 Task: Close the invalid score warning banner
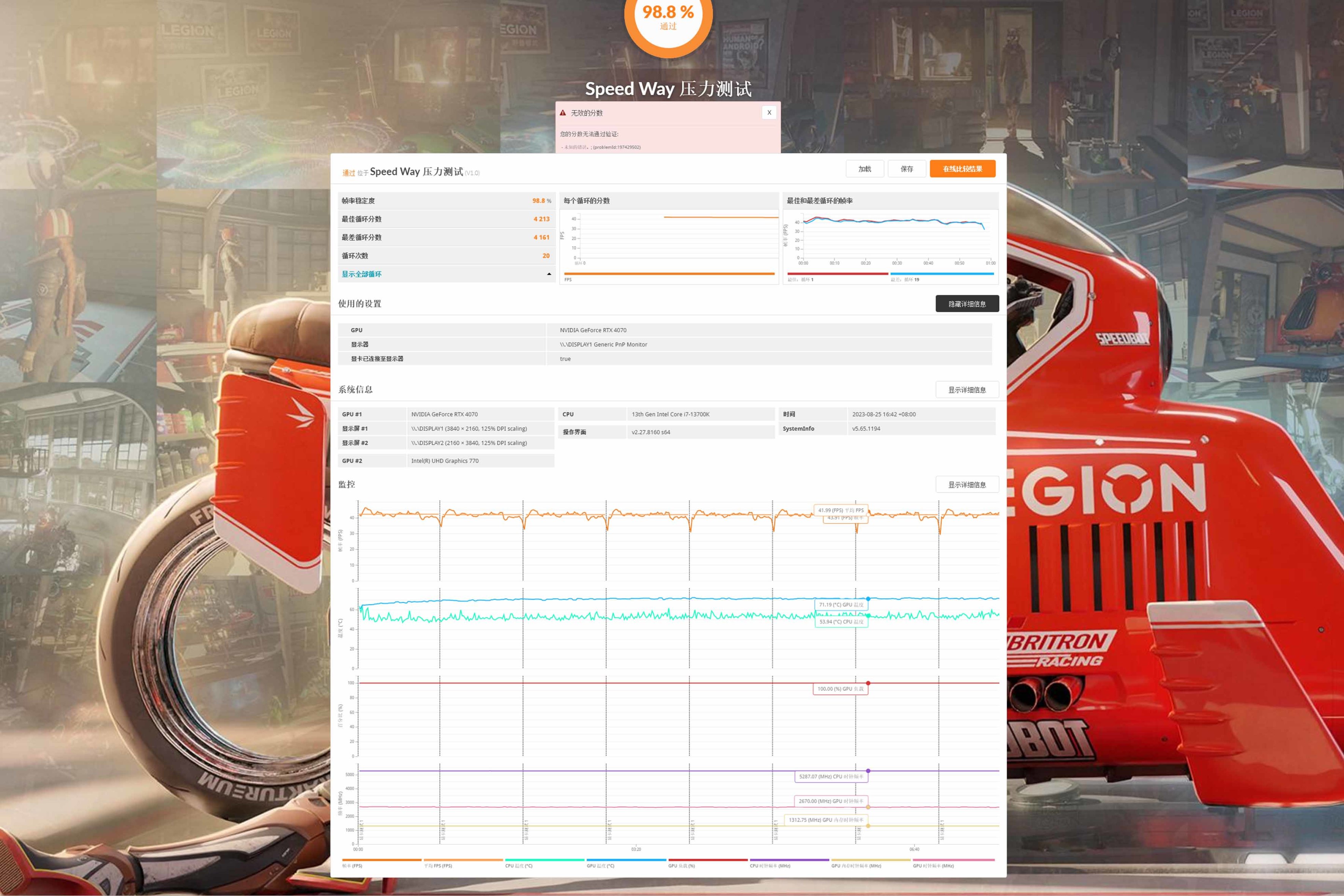click(769, 113)
